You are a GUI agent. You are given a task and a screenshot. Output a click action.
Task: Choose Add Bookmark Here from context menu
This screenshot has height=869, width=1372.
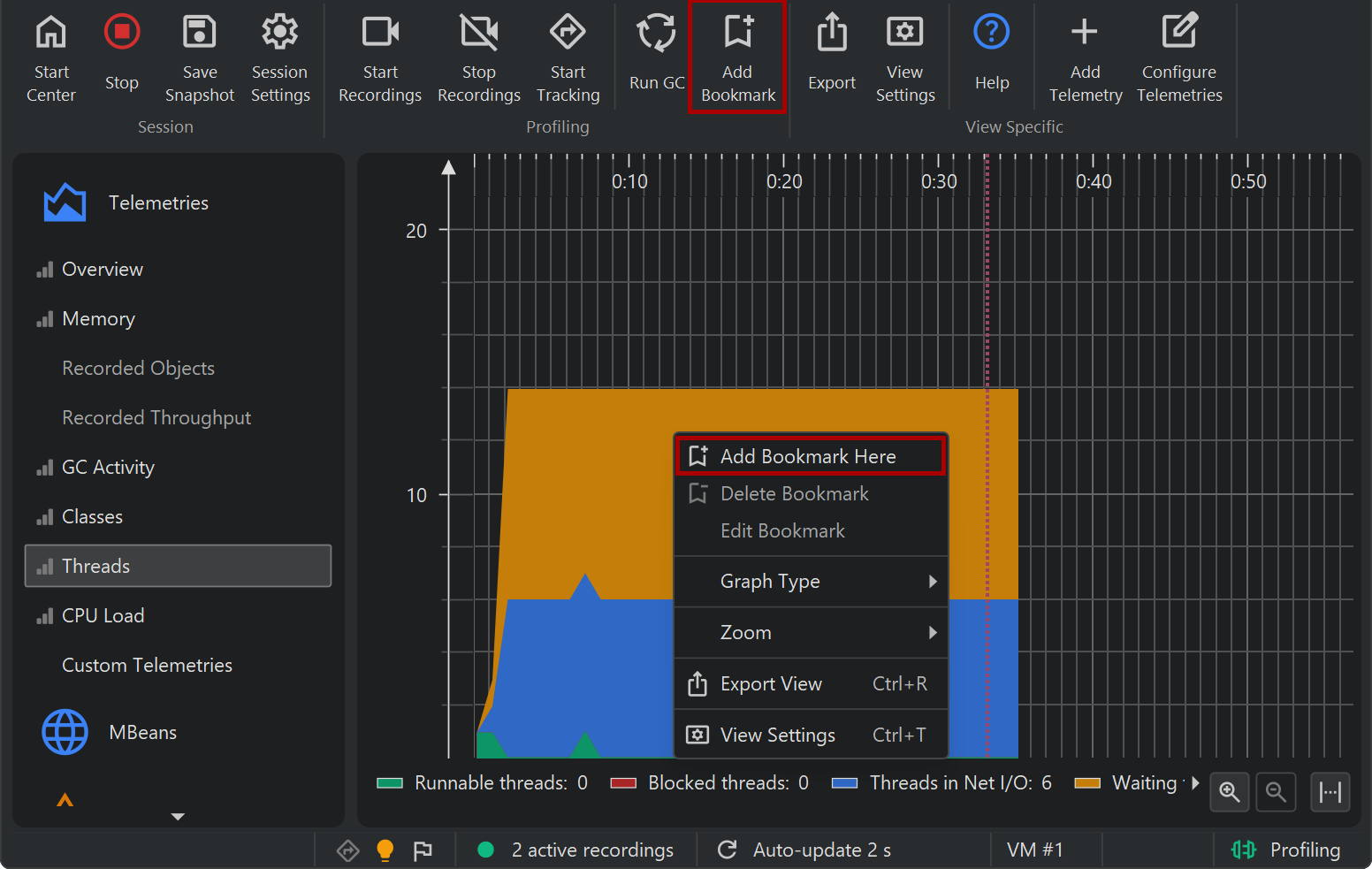click(809, 456)
